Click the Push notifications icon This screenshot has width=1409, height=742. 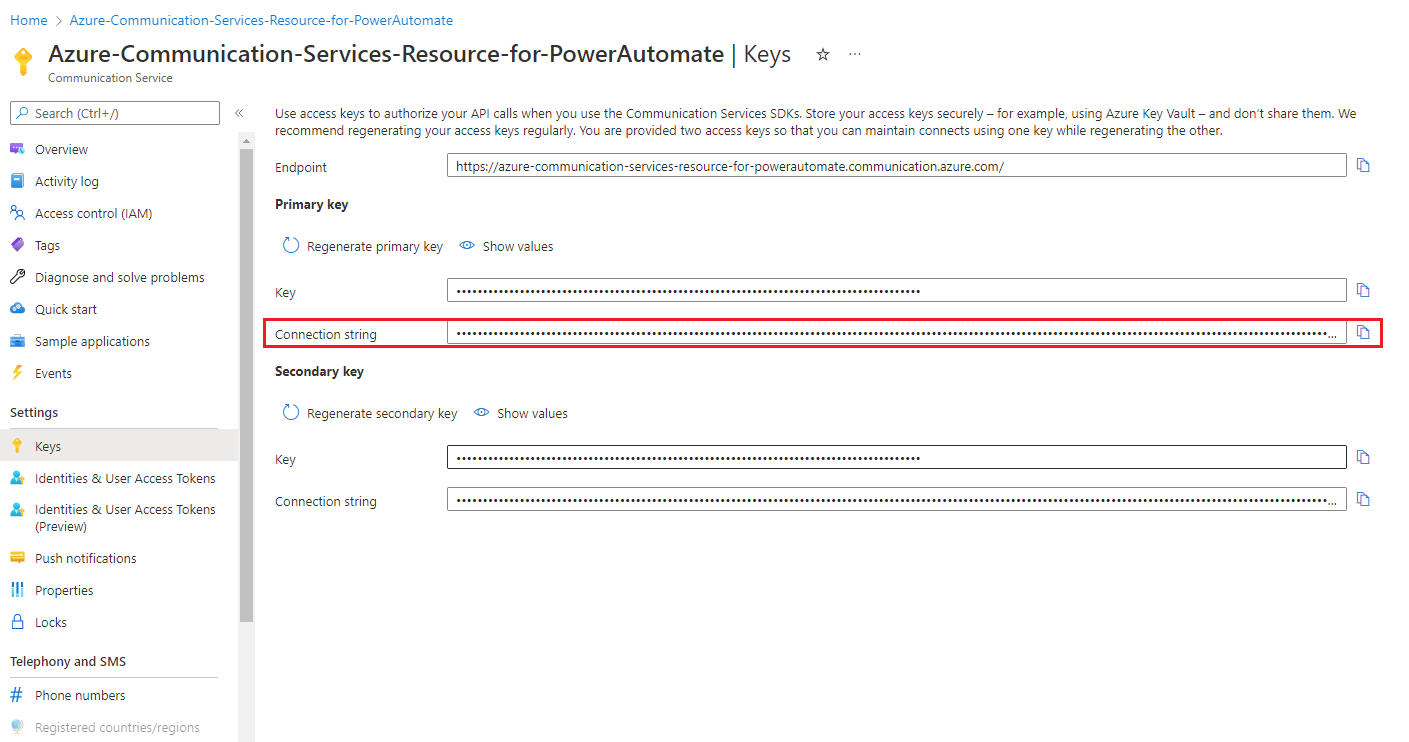pos(17,558)
